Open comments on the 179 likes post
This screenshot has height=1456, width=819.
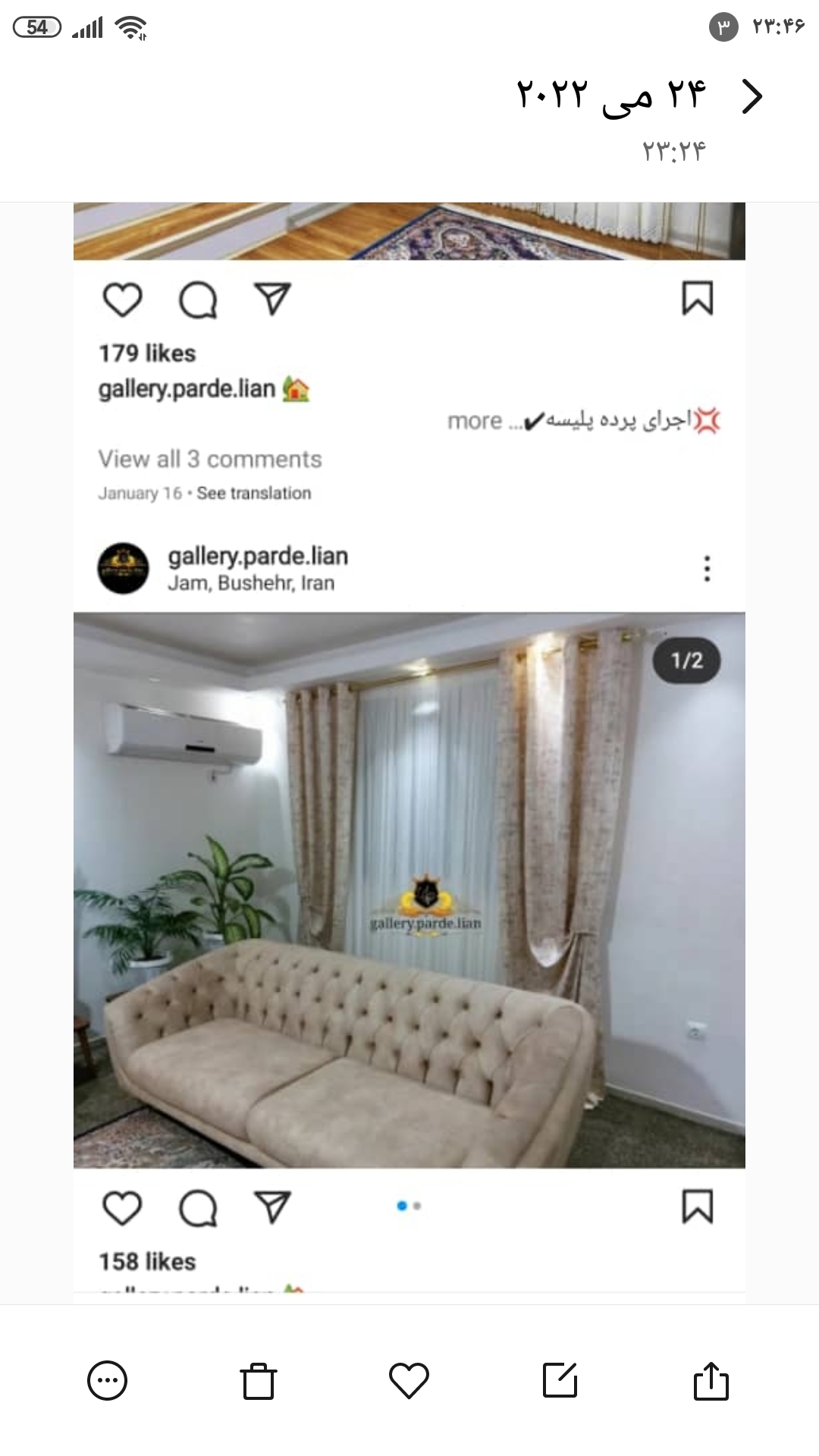tap(198, 300)
